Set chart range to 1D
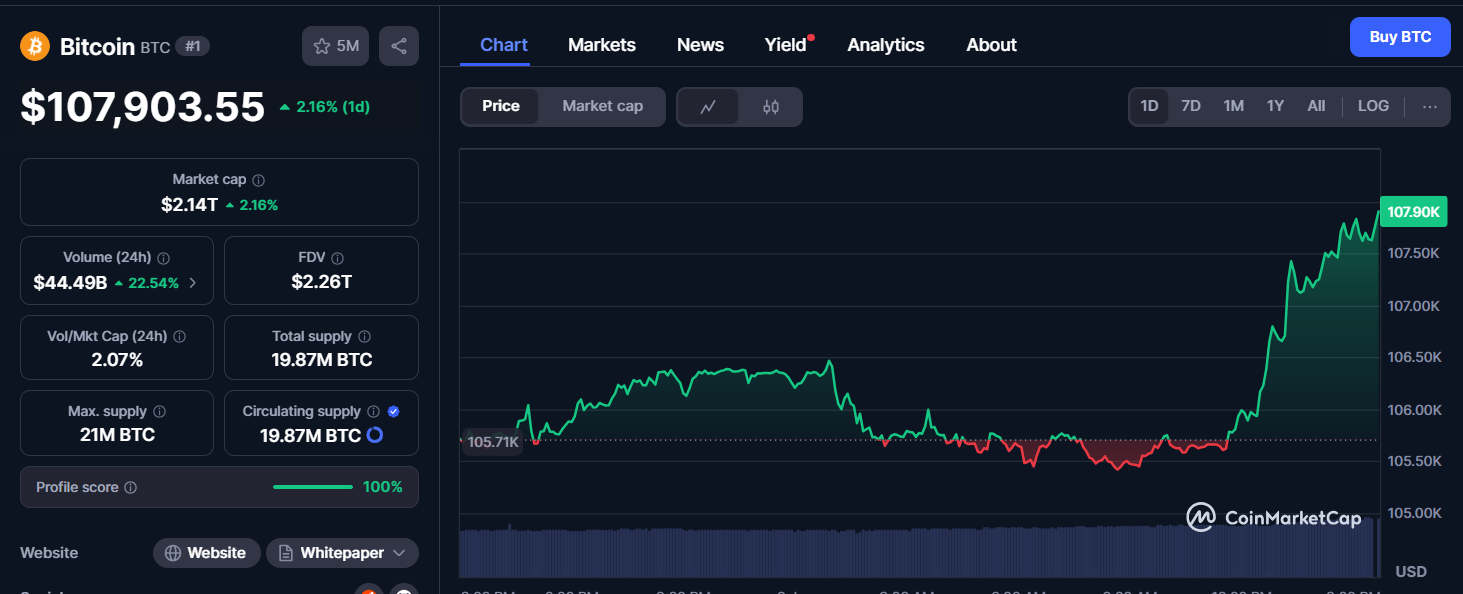1463x594 pixels. pyautogui.click(x=1150, y=106)
